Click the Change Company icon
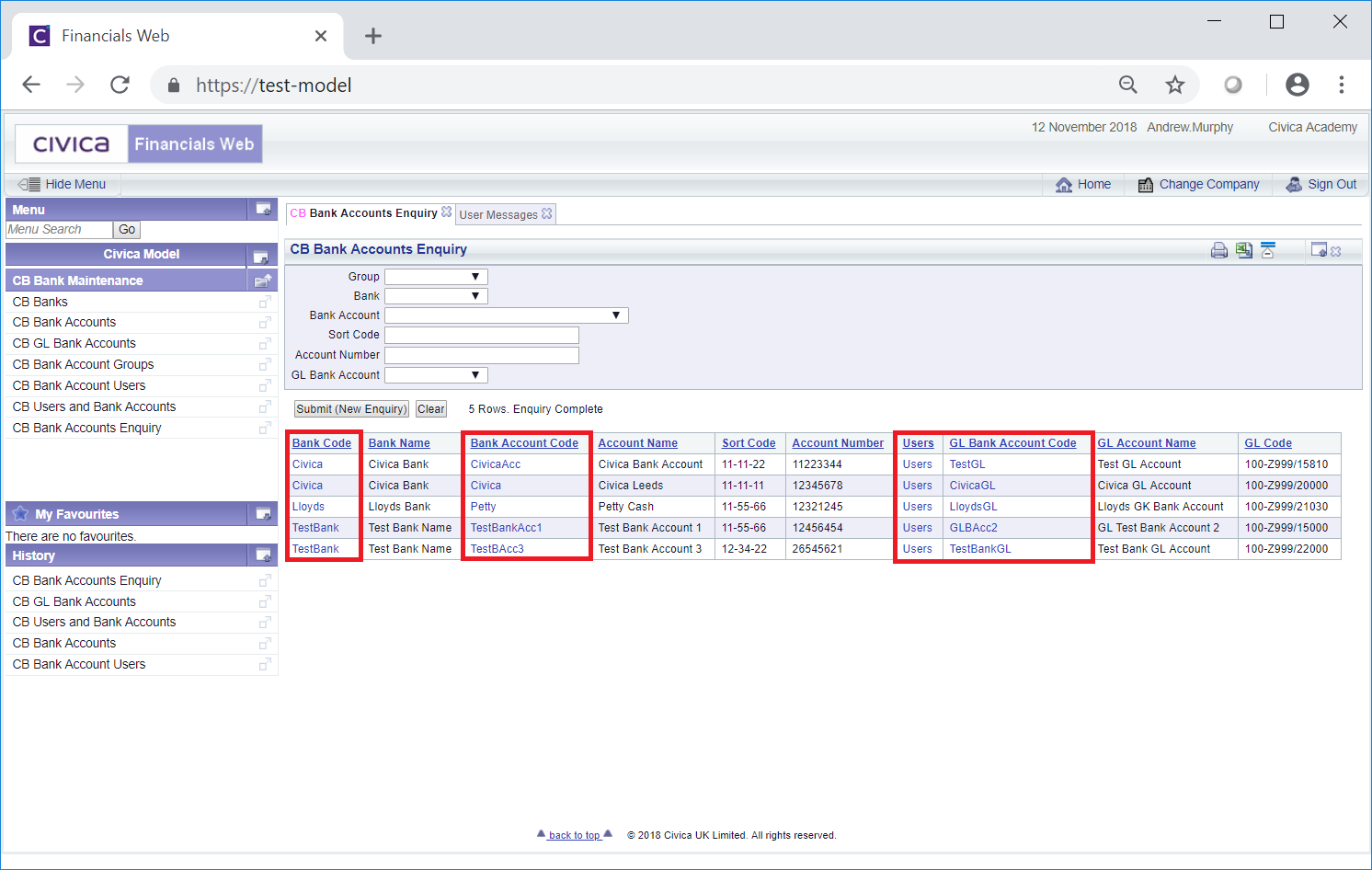This screenshot has width=1372, height=870. [x=1146, y=185]
